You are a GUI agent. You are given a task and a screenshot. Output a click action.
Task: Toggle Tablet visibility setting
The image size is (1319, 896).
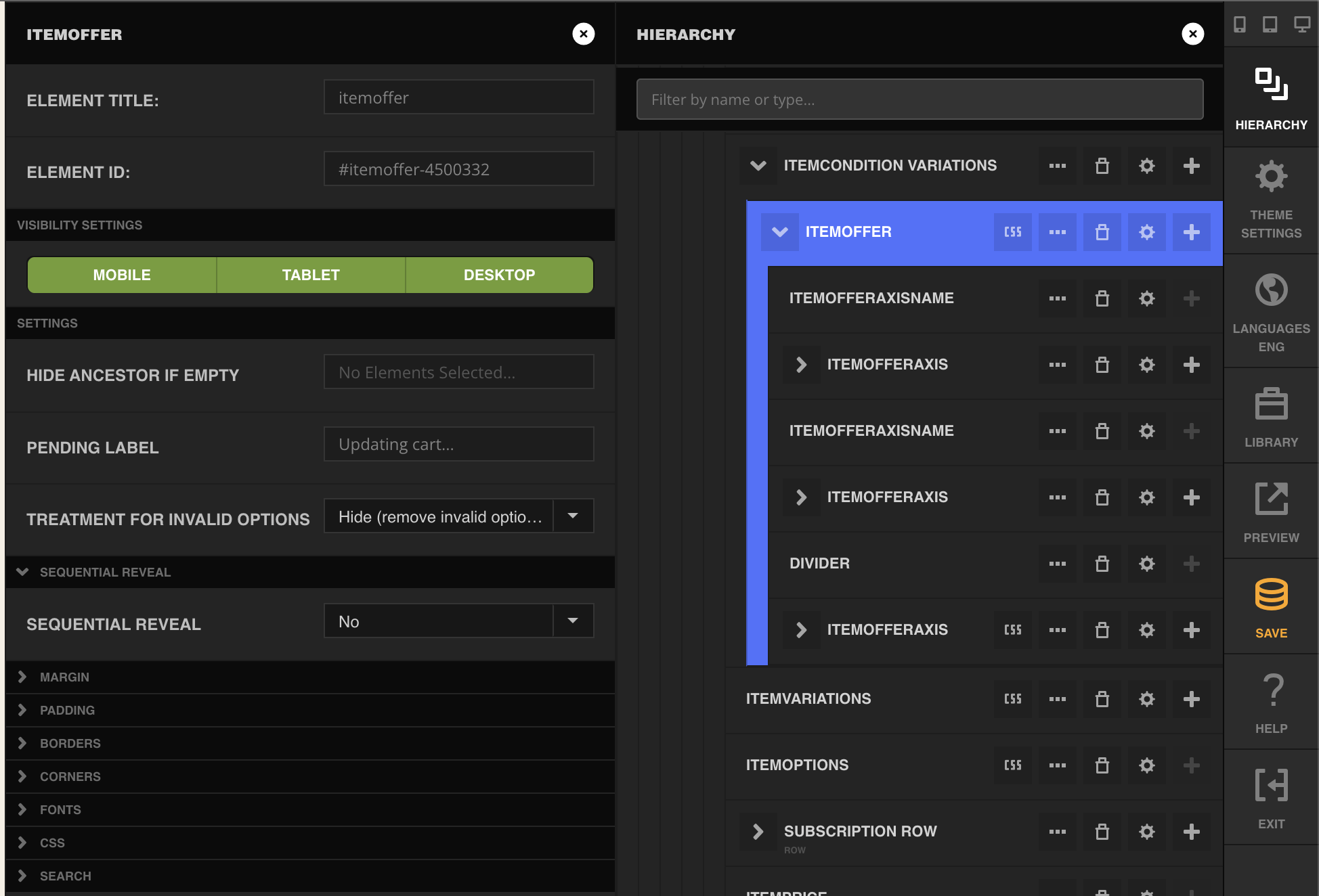click(311, 275)
